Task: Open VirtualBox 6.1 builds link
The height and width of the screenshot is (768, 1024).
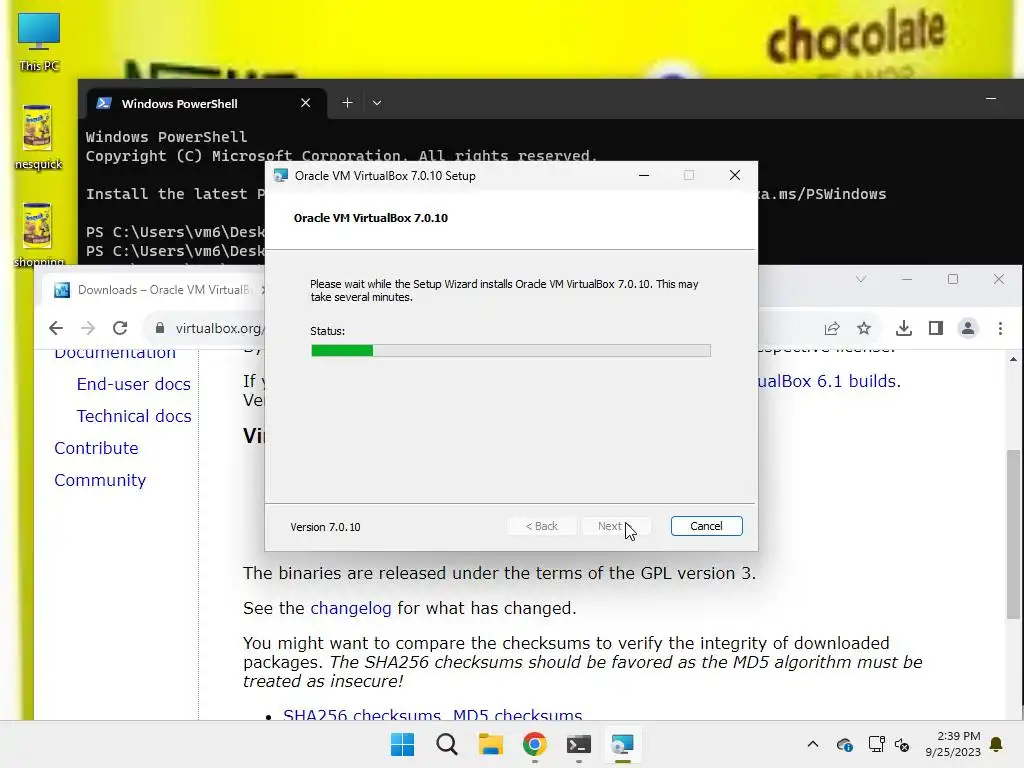Action: pos(828,381)
